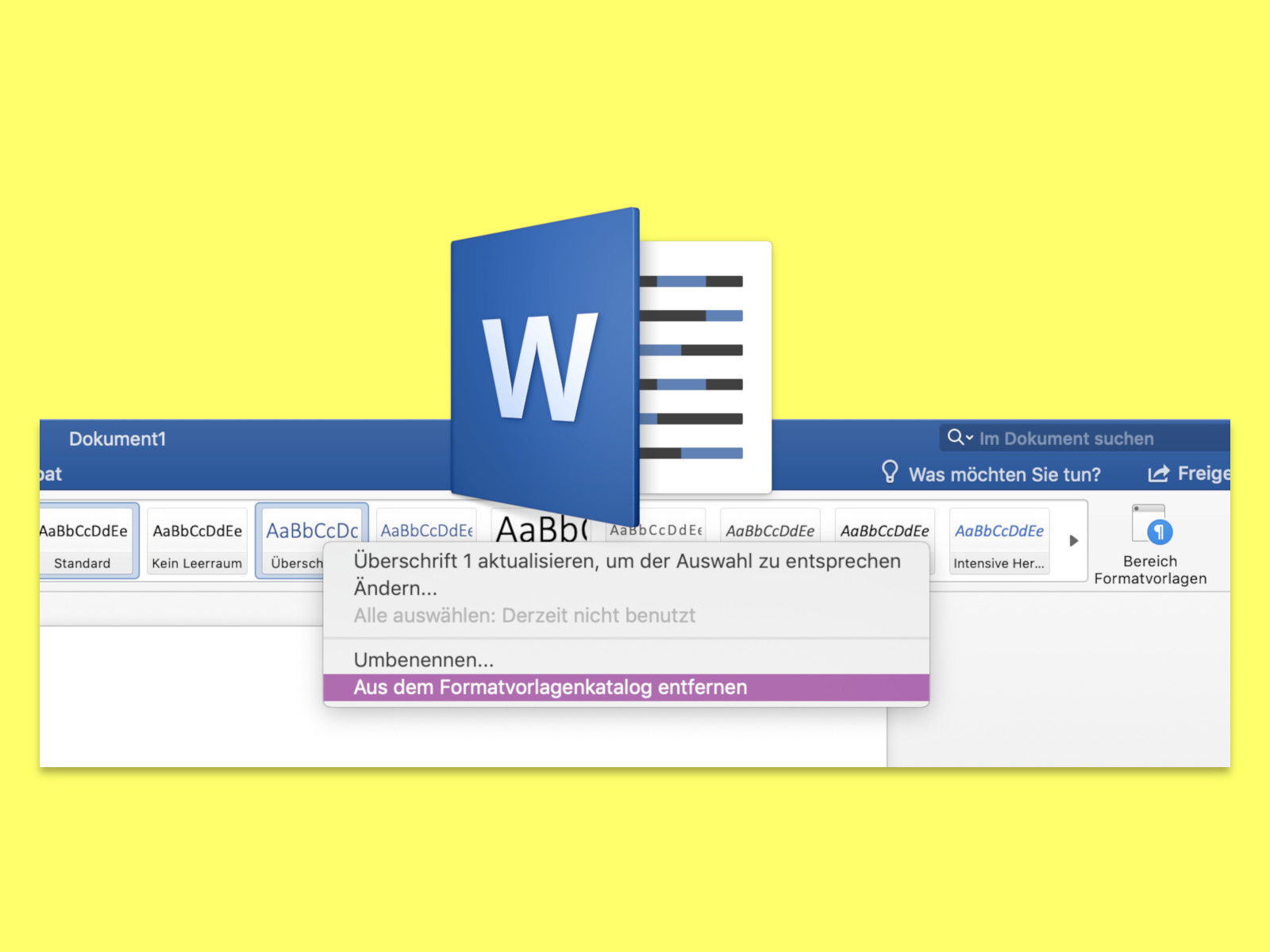Open the Freigeben share icon
The width and height of the screenshot is (1270, 952).
tap(1159, 474)
